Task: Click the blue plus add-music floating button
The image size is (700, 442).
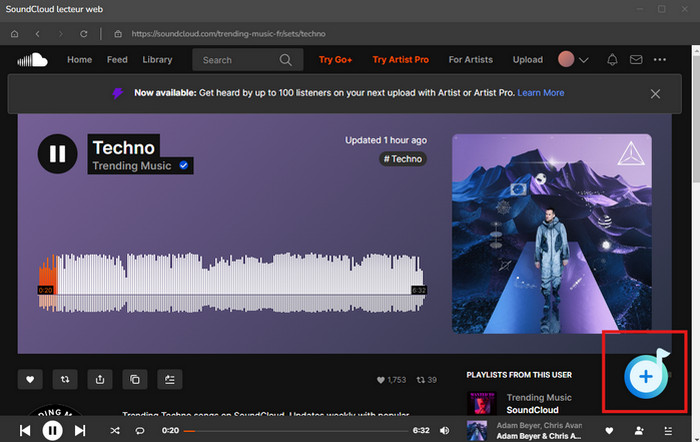Action: coord(646,376)
